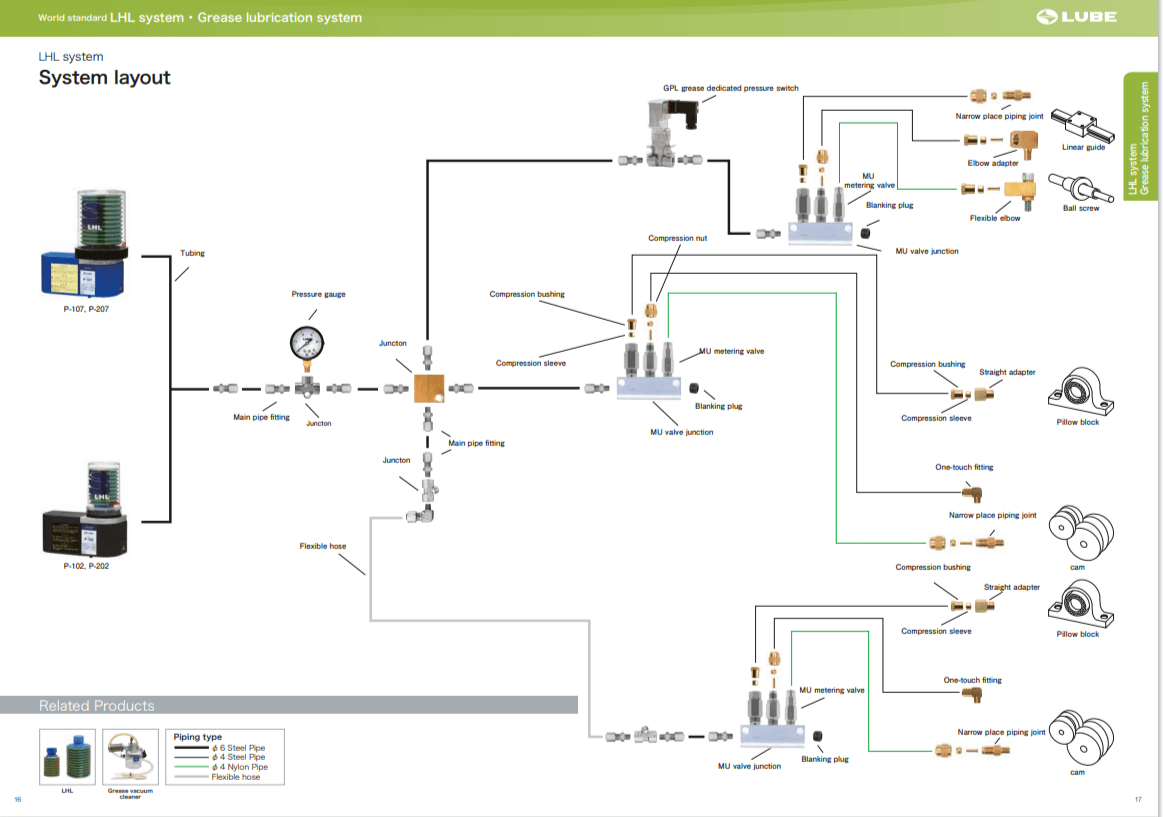Open the LHL grease cartridge thumbnail
The image size is (1163, 817).
[67, 756]
